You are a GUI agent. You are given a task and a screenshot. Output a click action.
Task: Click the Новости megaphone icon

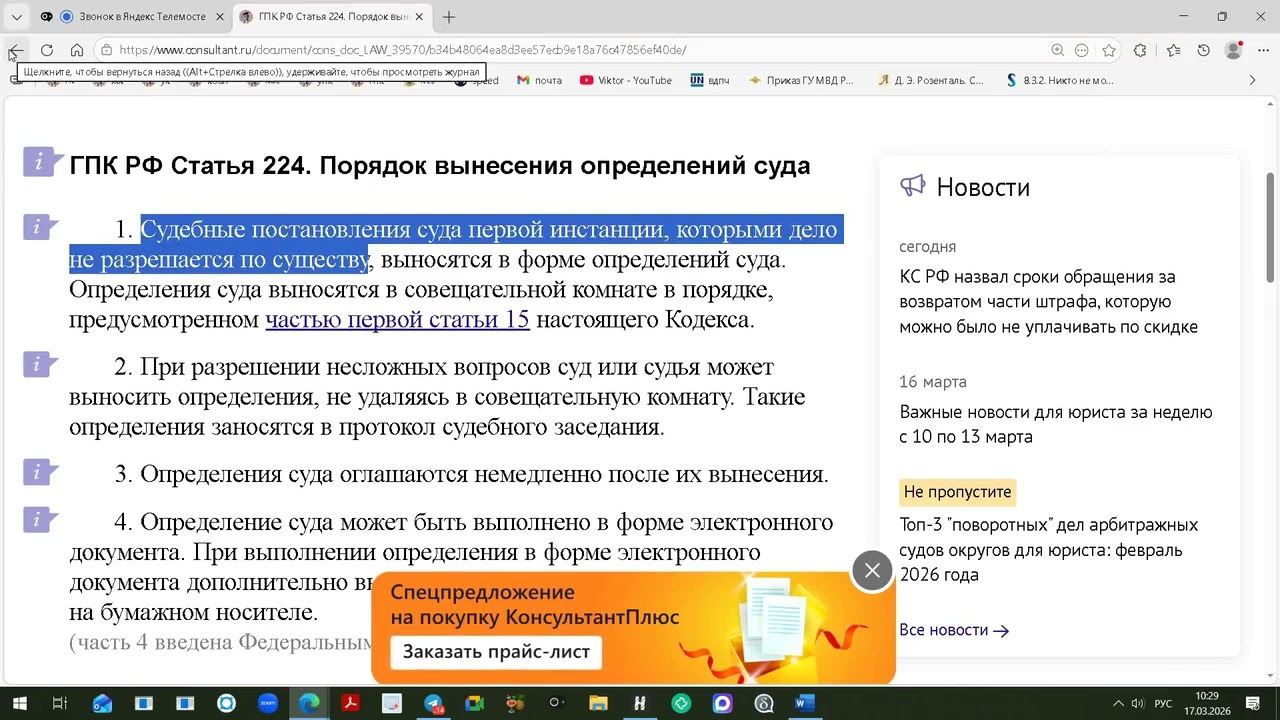pyautogui.click(x=912, y=187)
